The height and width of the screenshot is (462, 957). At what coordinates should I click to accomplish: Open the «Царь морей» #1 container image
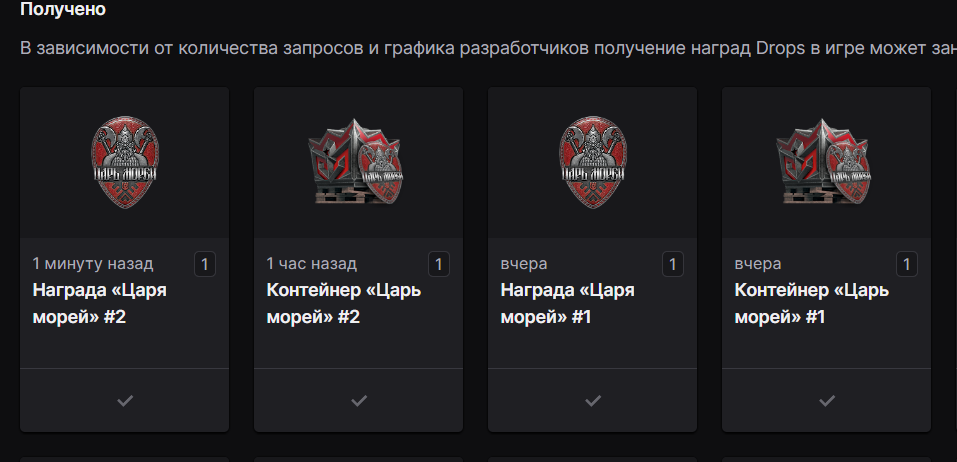pyautogui.click(x=826, y=161)
